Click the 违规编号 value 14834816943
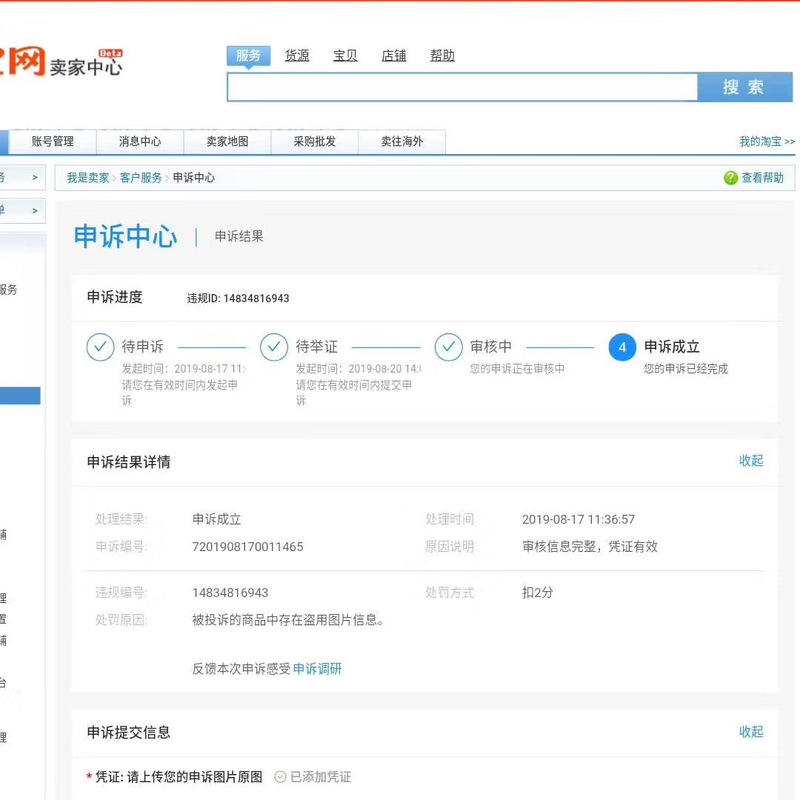 point(230,592)
